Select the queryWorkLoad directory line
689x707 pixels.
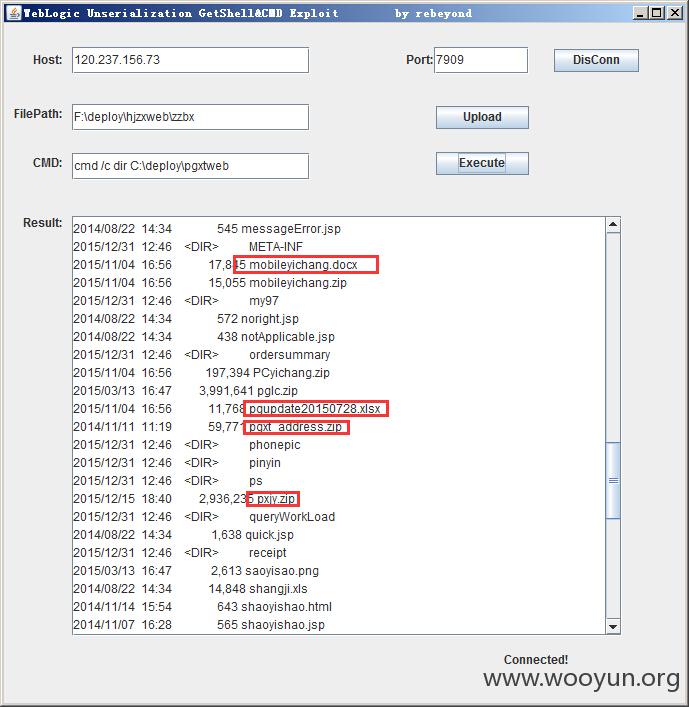point(204,517)
